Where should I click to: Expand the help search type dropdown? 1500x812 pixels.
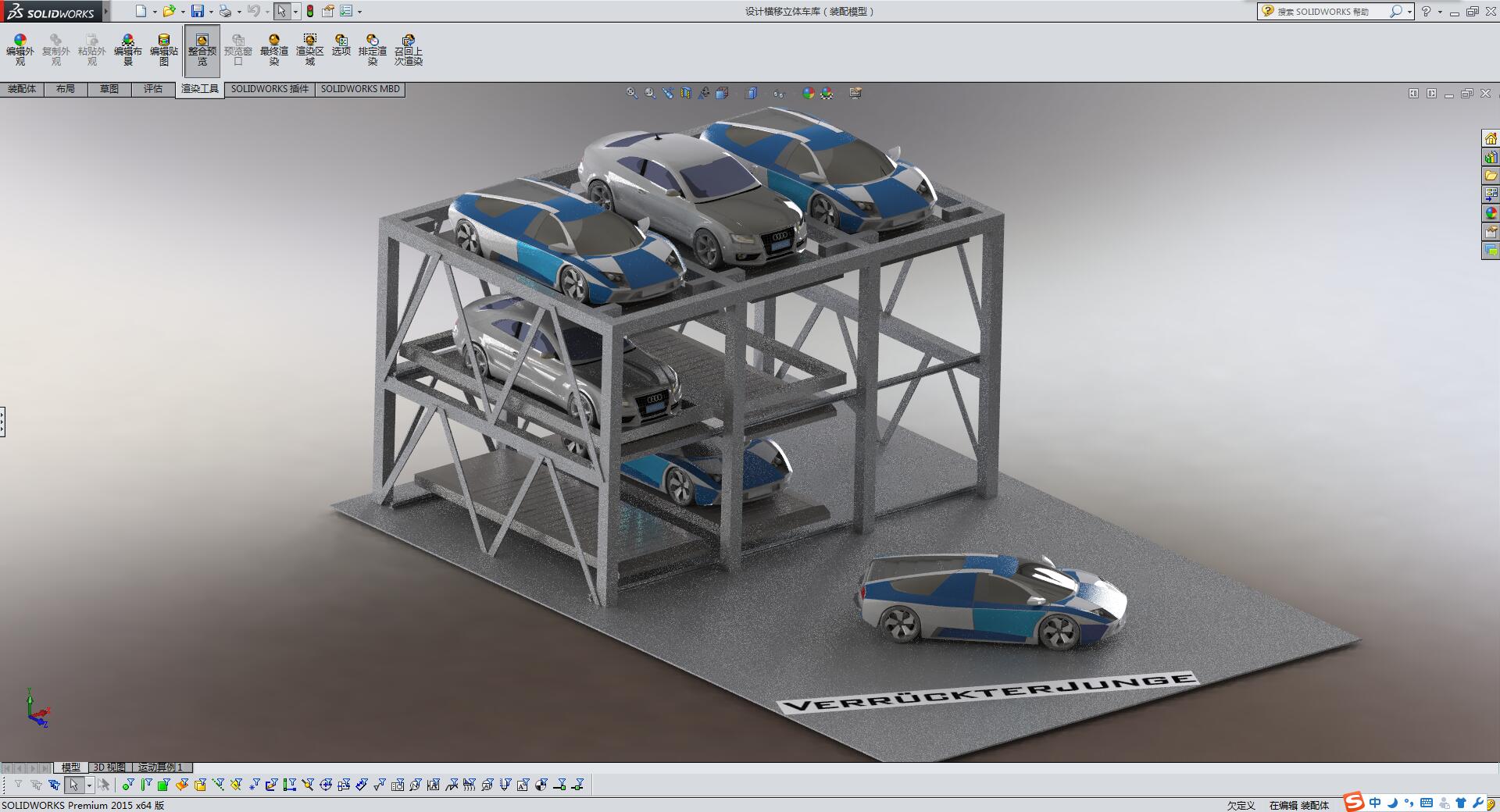click(1409, 12)
